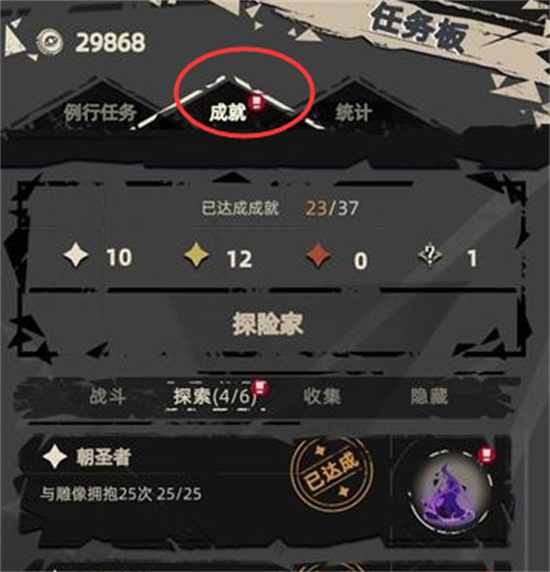Select the 收集 achievement category
This screenshot has height=572, width=550.
[x=322, y=397]
